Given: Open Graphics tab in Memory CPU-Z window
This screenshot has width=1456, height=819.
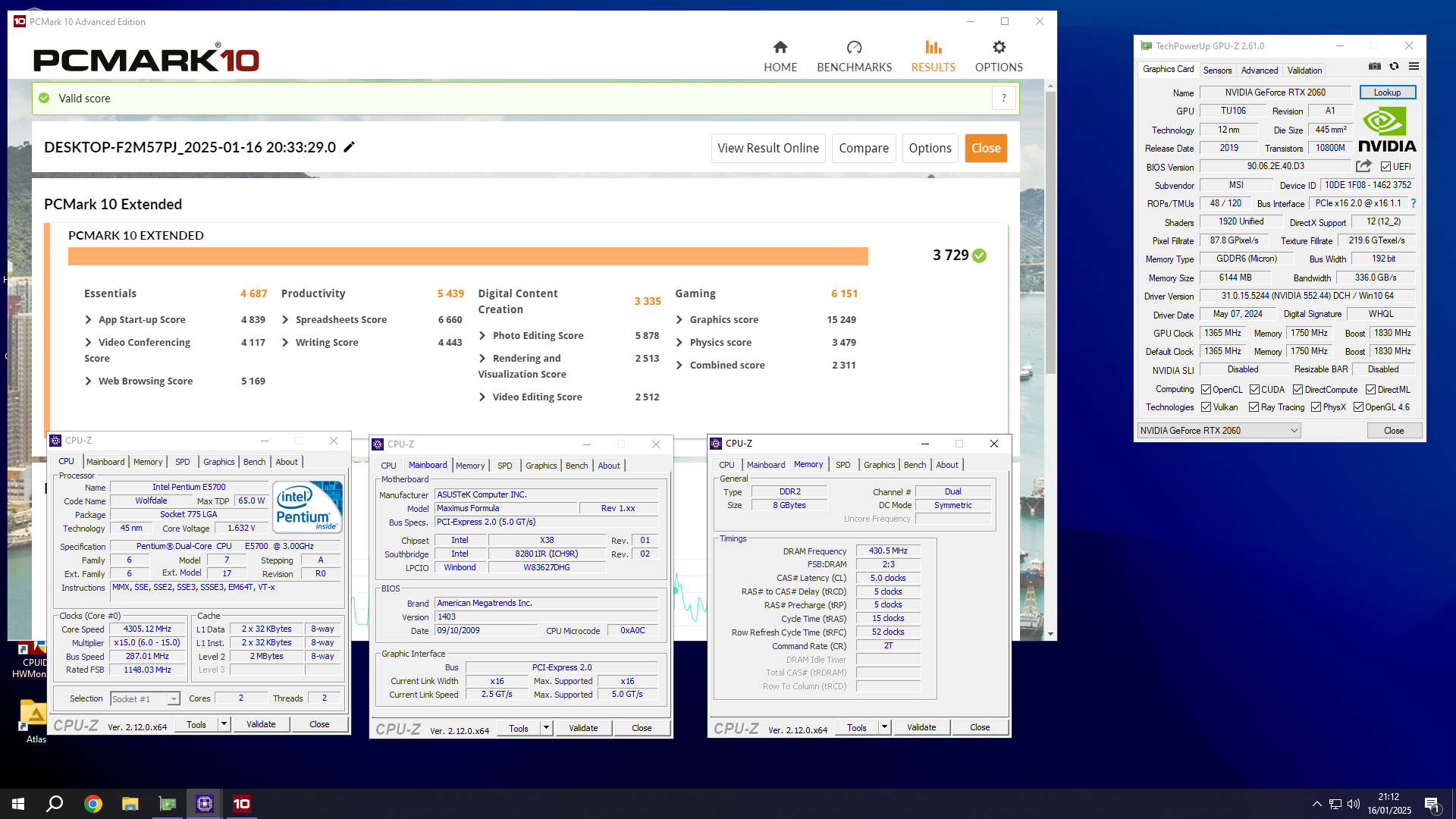Looking at the screenshot, I should 879,465.
